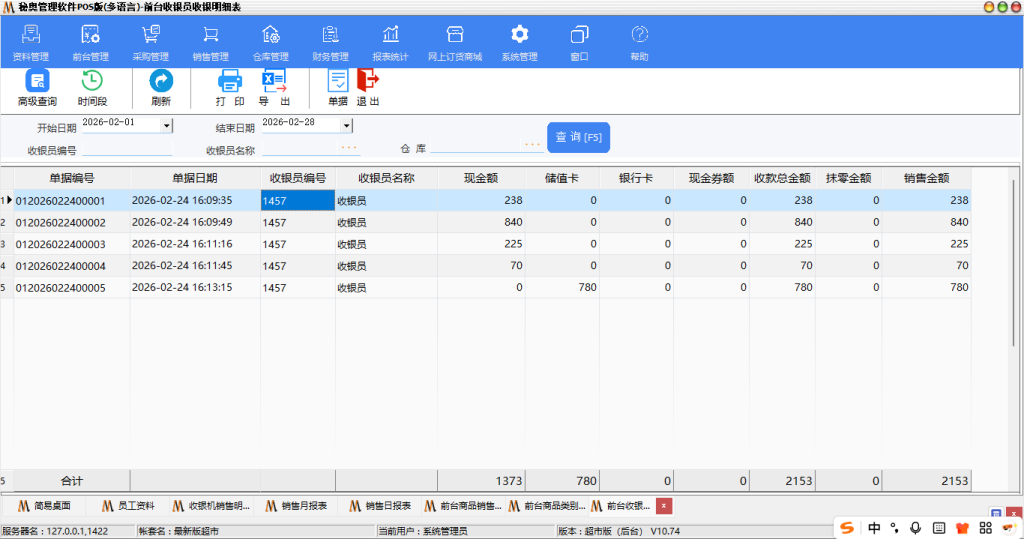Expand the 开始日期 start date dropdown
The height and width of the screenshot is (539, 1024).
coord(167,126)
